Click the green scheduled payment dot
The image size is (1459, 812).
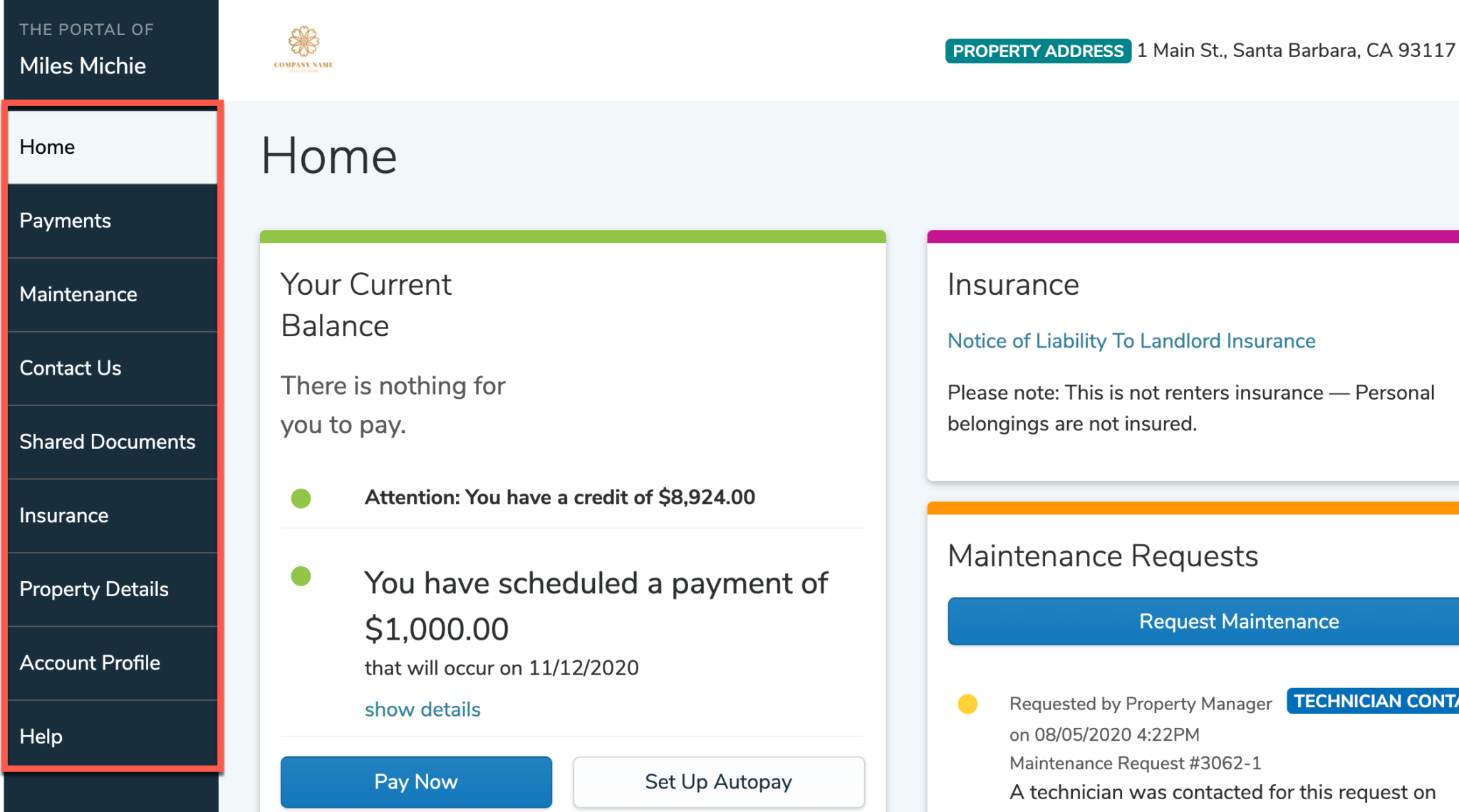(x=301, y=576)
